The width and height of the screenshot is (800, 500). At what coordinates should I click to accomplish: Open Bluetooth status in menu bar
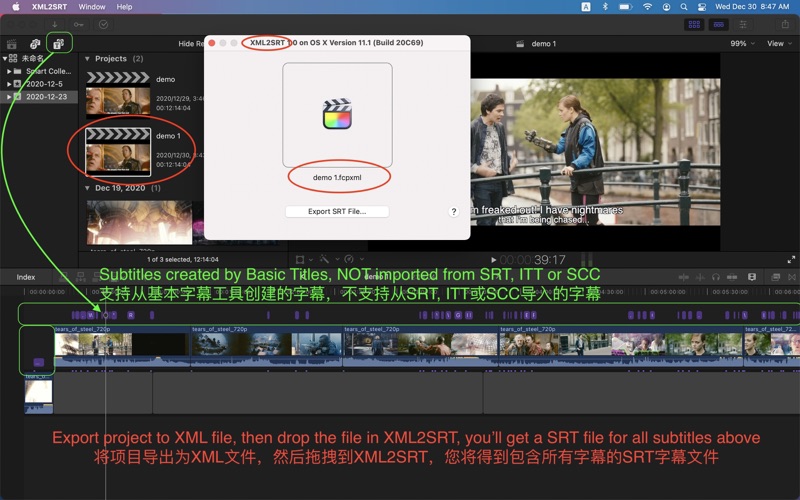point(605,7)
